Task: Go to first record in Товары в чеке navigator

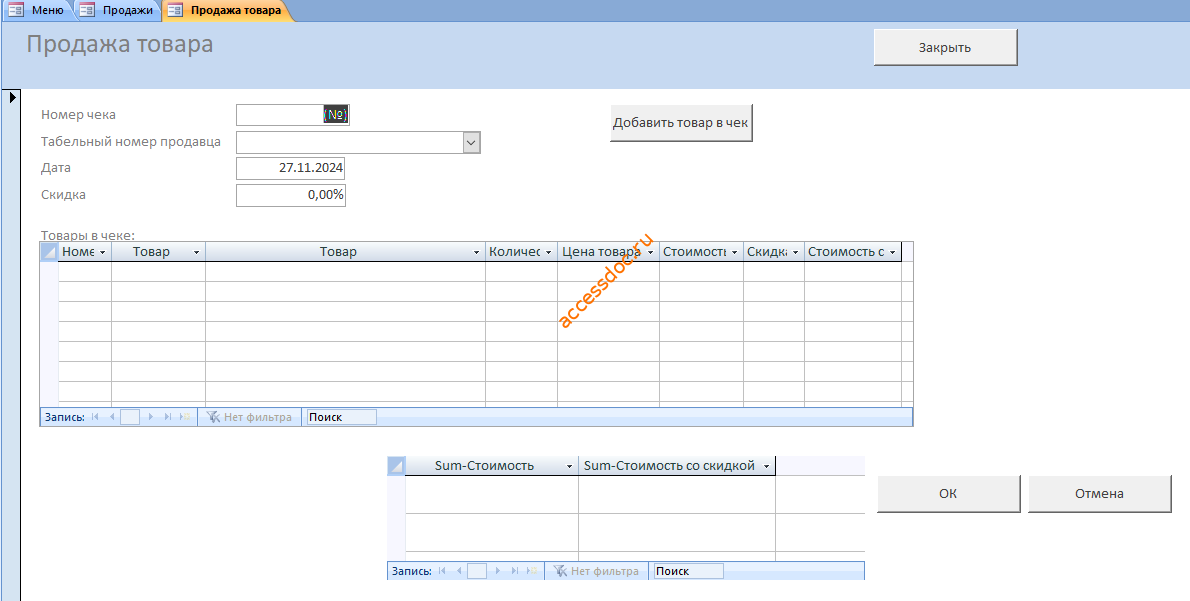Action: coord(95,417)
